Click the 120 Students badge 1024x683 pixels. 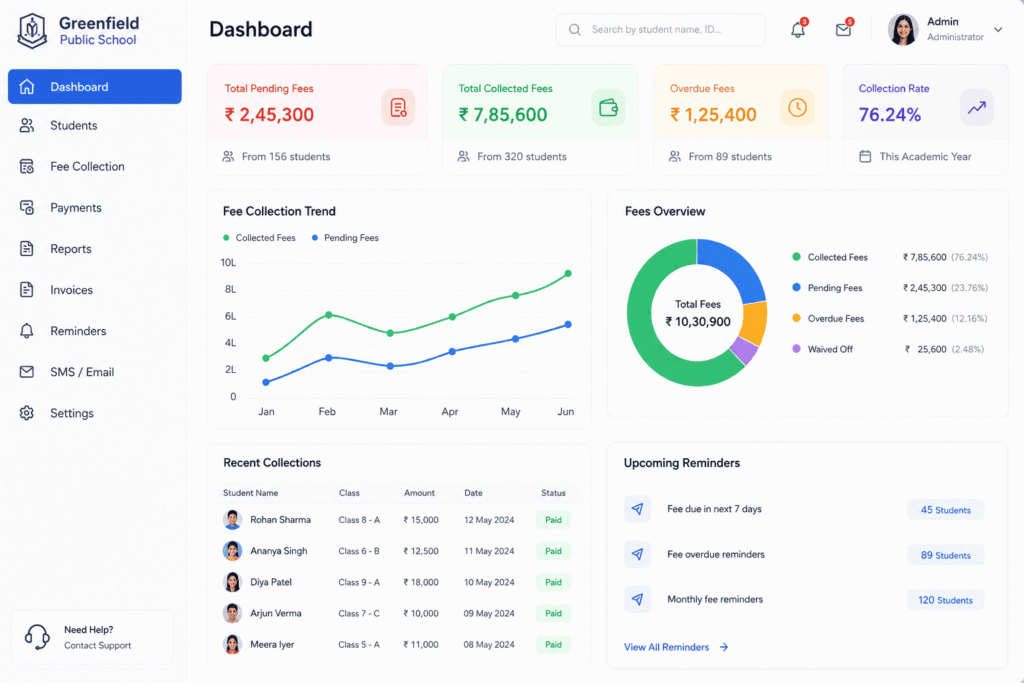point(946,600)
